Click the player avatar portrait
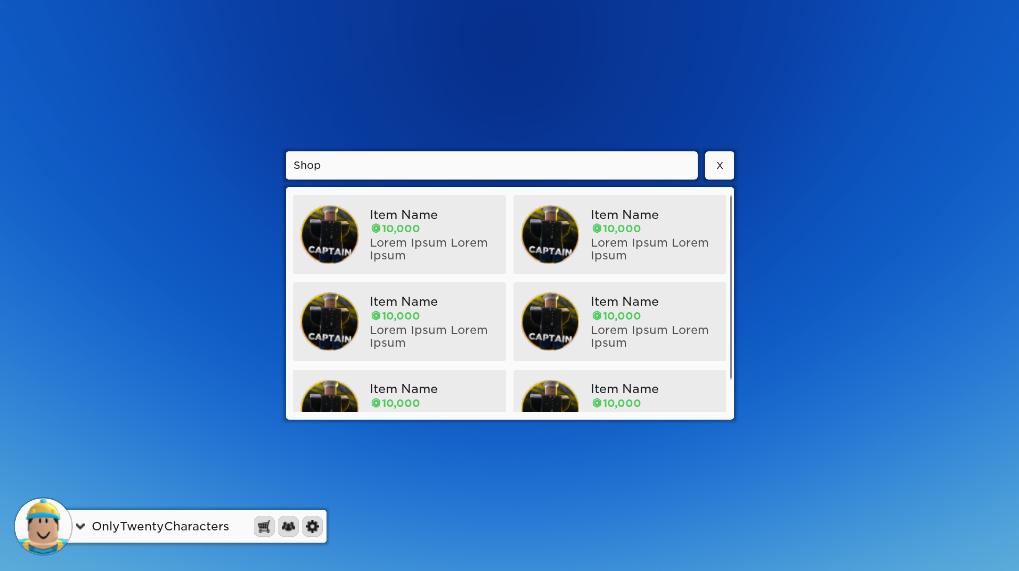This screenshot has width=1019, height=571. [x=43, y=526]
